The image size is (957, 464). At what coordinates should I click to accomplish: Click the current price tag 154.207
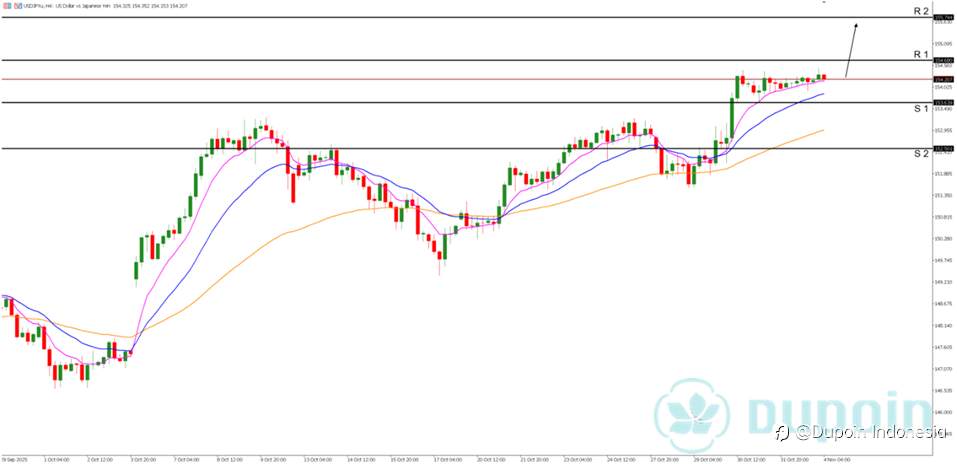[x=944, y=79]
